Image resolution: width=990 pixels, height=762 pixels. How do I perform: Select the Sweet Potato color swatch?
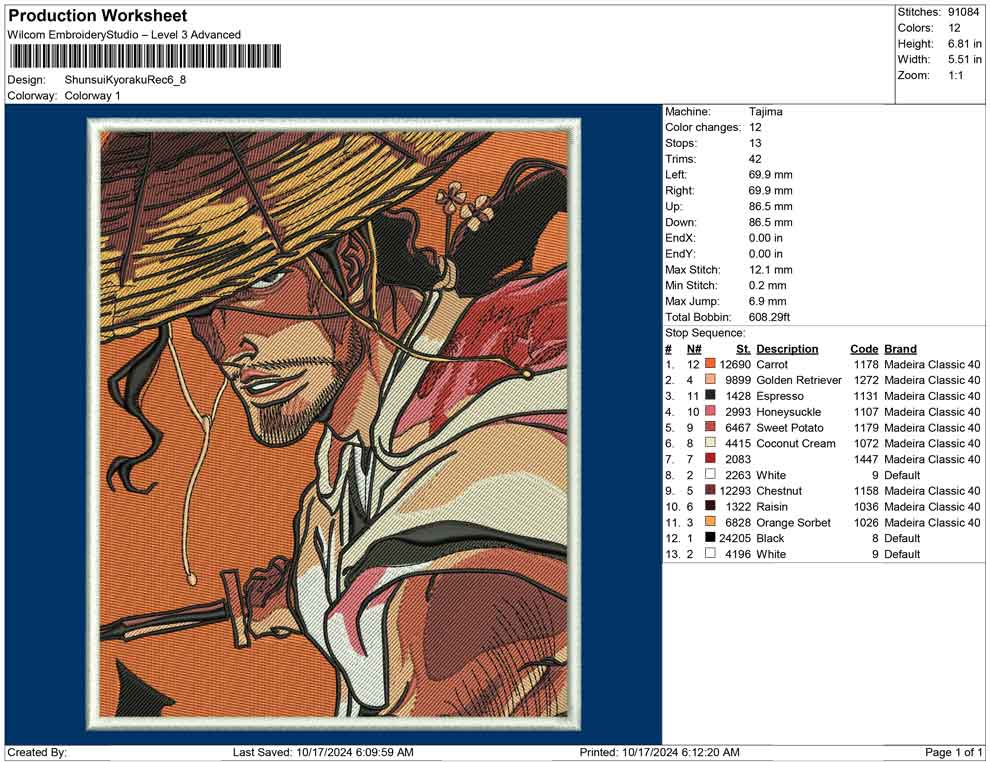pyautogui.click(x=710, y=427)
